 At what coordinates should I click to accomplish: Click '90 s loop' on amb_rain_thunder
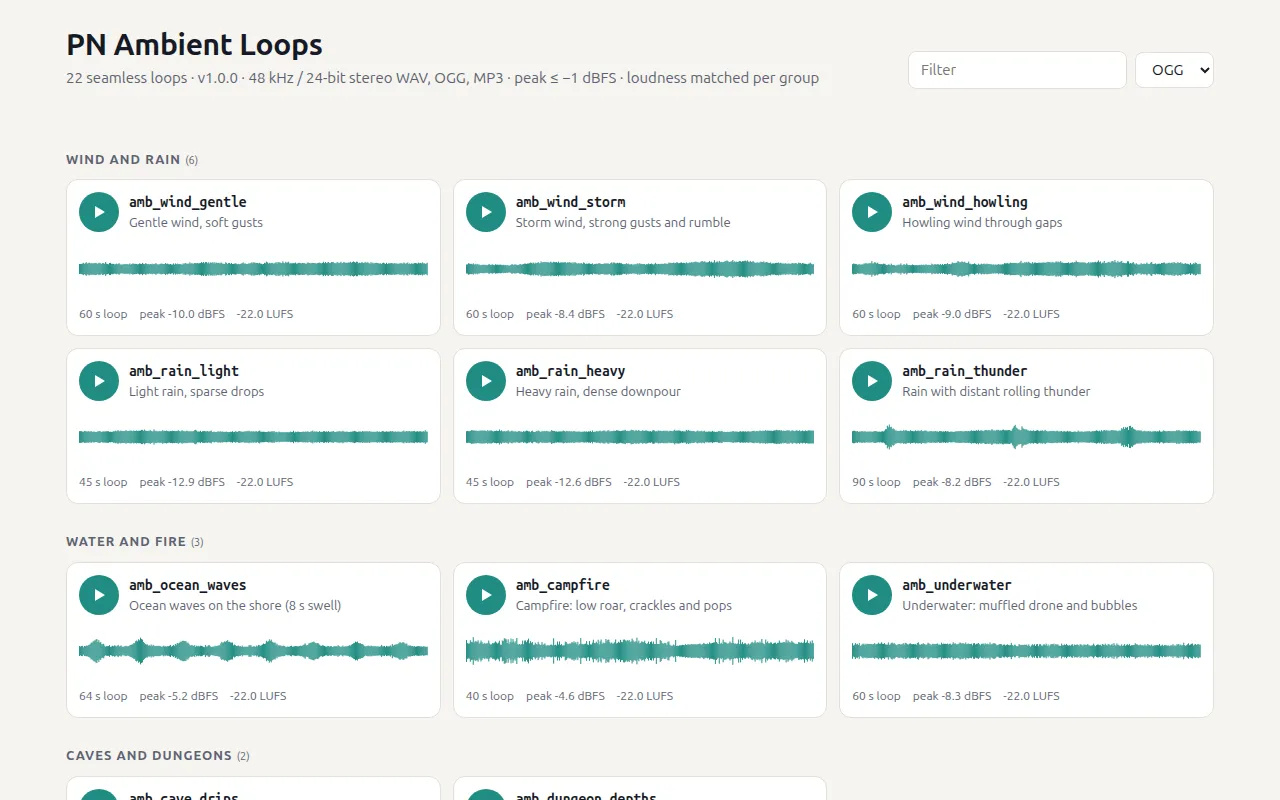point(876,482)
